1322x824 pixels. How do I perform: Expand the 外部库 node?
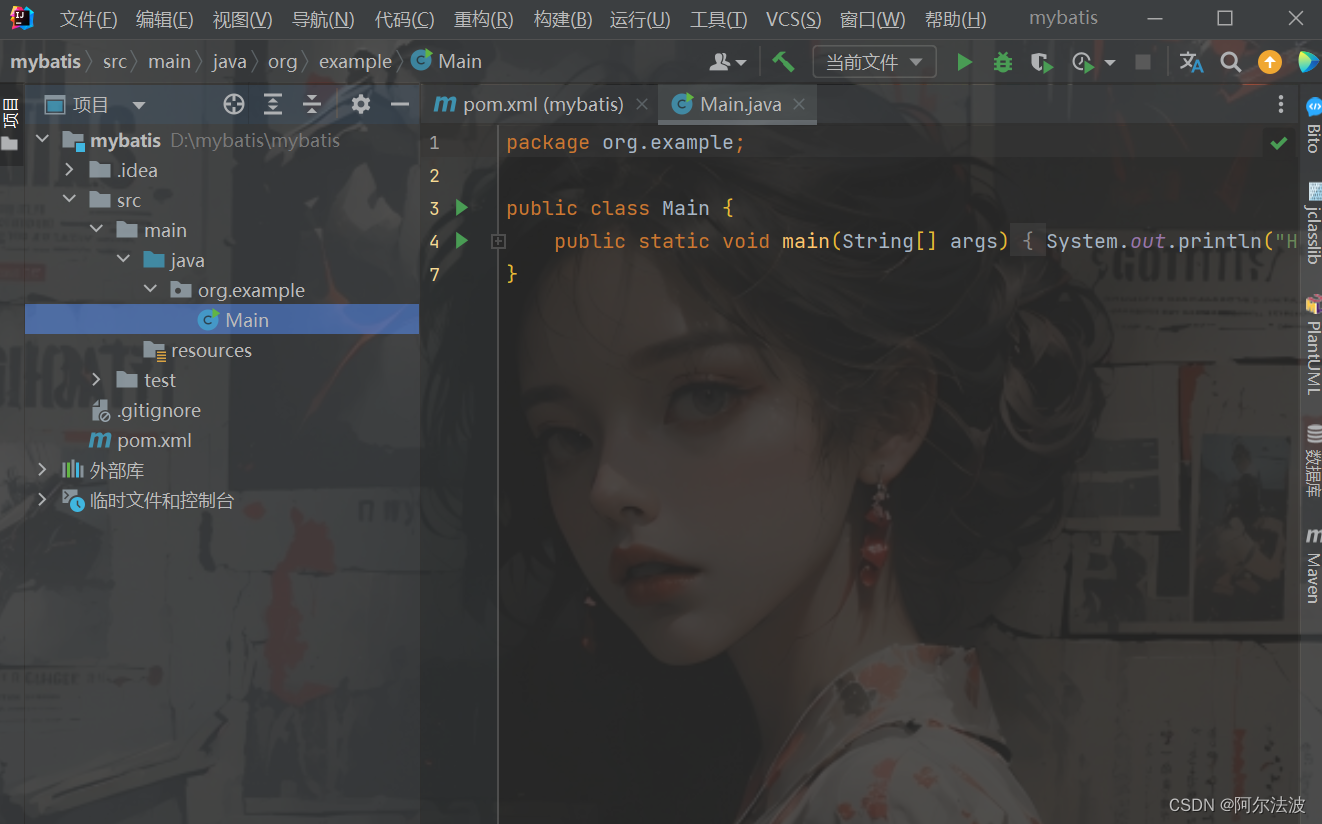click(41, 469)
